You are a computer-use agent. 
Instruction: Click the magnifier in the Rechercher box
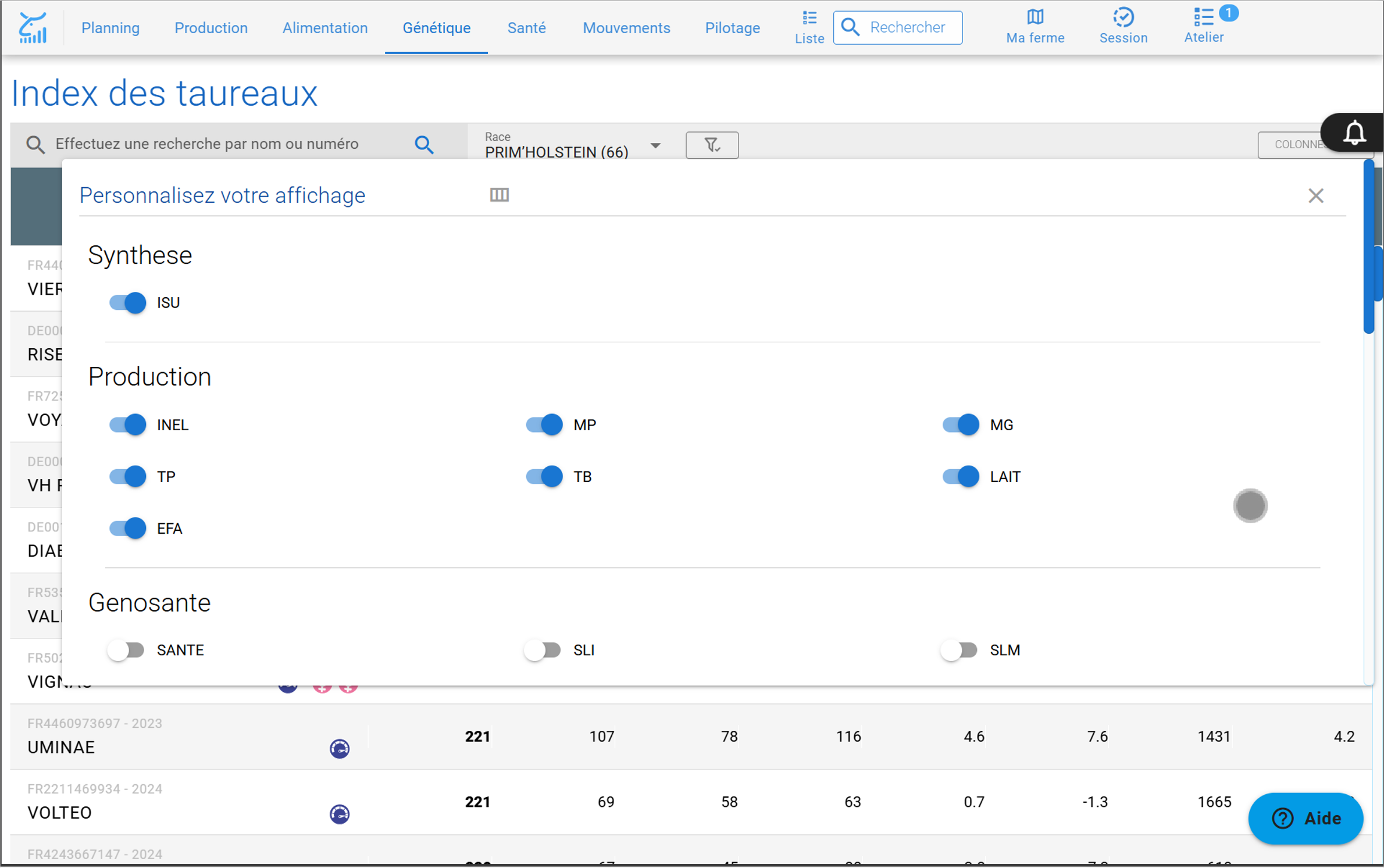coord(850,27)
